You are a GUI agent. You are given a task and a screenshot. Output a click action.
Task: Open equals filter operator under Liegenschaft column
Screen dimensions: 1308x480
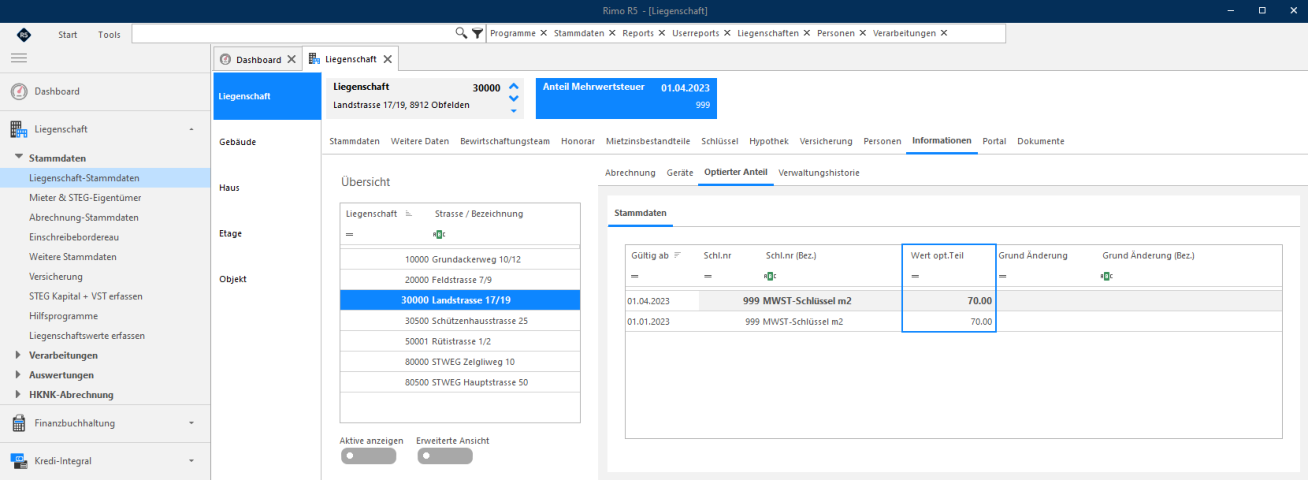pyautogui.click(x=349, y=233)
